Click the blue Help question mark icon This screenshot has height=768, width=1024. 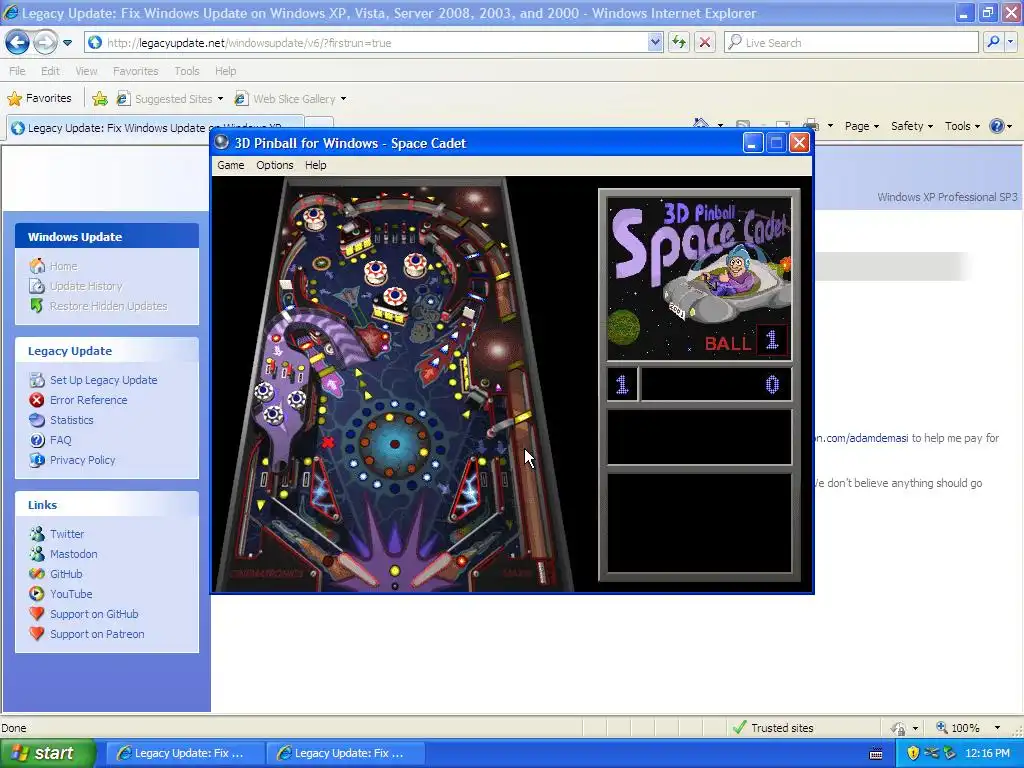(997, 126)
